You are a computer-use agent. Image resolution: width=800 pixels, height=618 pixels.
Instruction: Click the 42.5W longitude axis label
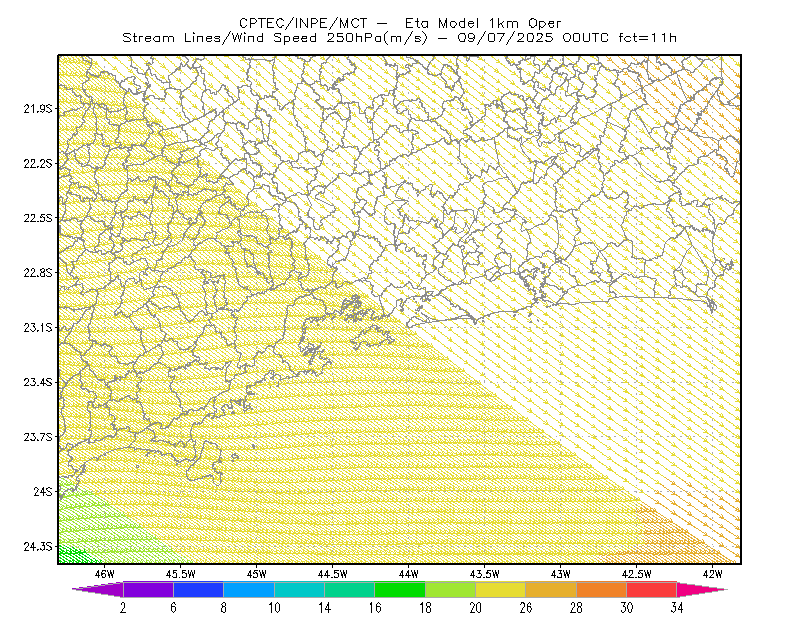[x=637, y=574]
